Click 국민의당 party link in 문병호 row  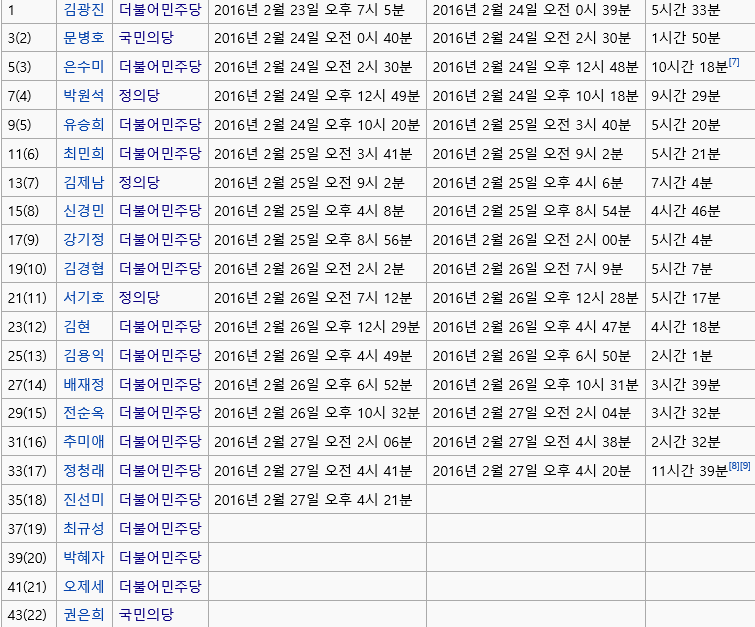[x=146, y=38]
